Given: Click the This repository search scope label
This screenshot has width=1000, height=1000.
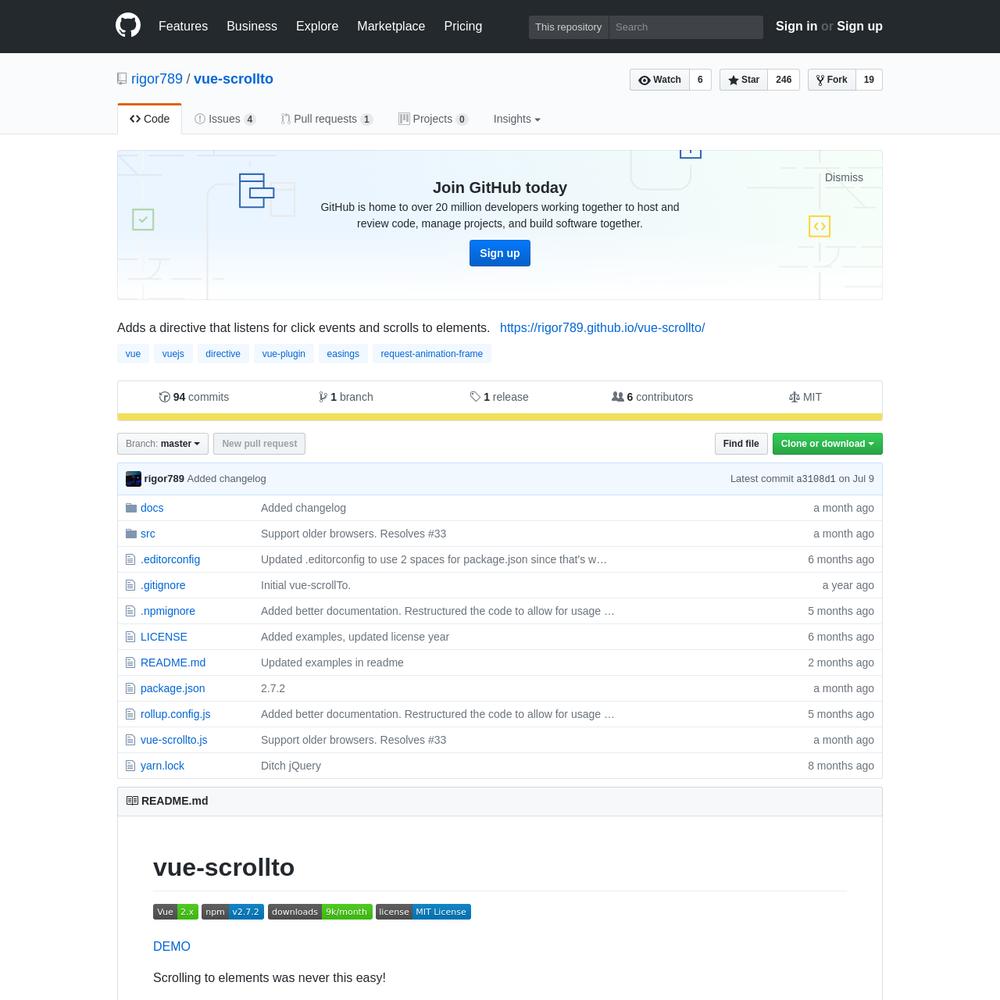Looking at the screenshot, I should pyautogui.click(x=568, y=27).
